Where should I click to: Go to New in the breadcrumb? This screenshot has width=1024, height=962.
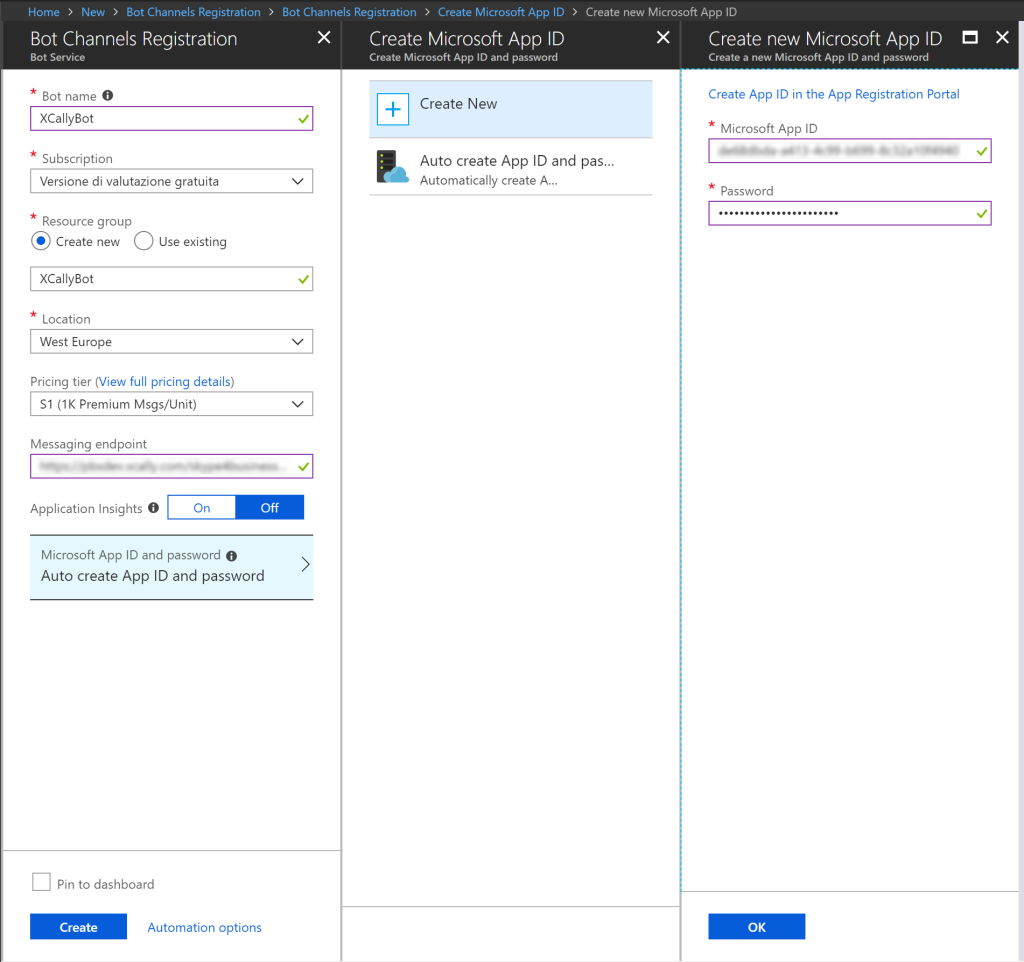93,12
